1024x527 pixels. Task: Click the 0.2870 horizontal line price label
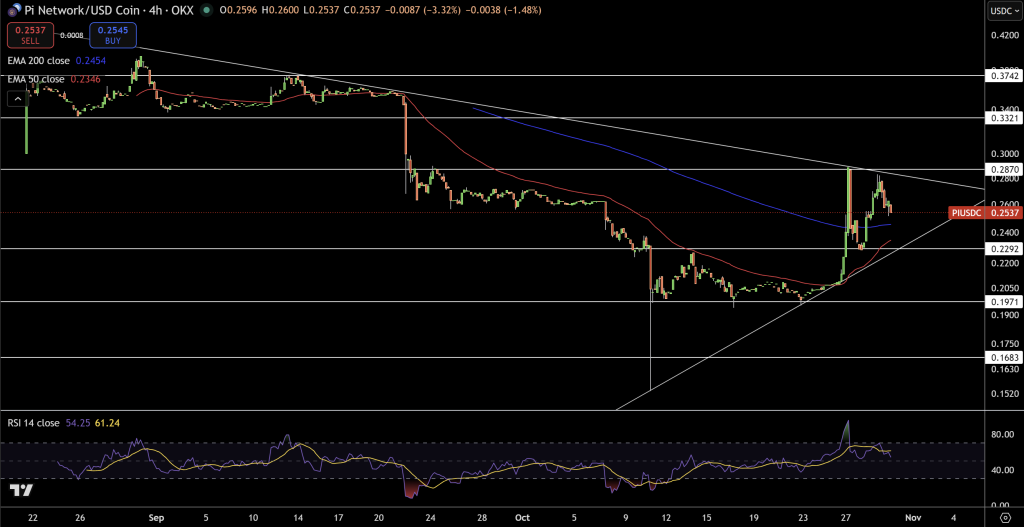pyautogui.click(x=1002, y=169)
